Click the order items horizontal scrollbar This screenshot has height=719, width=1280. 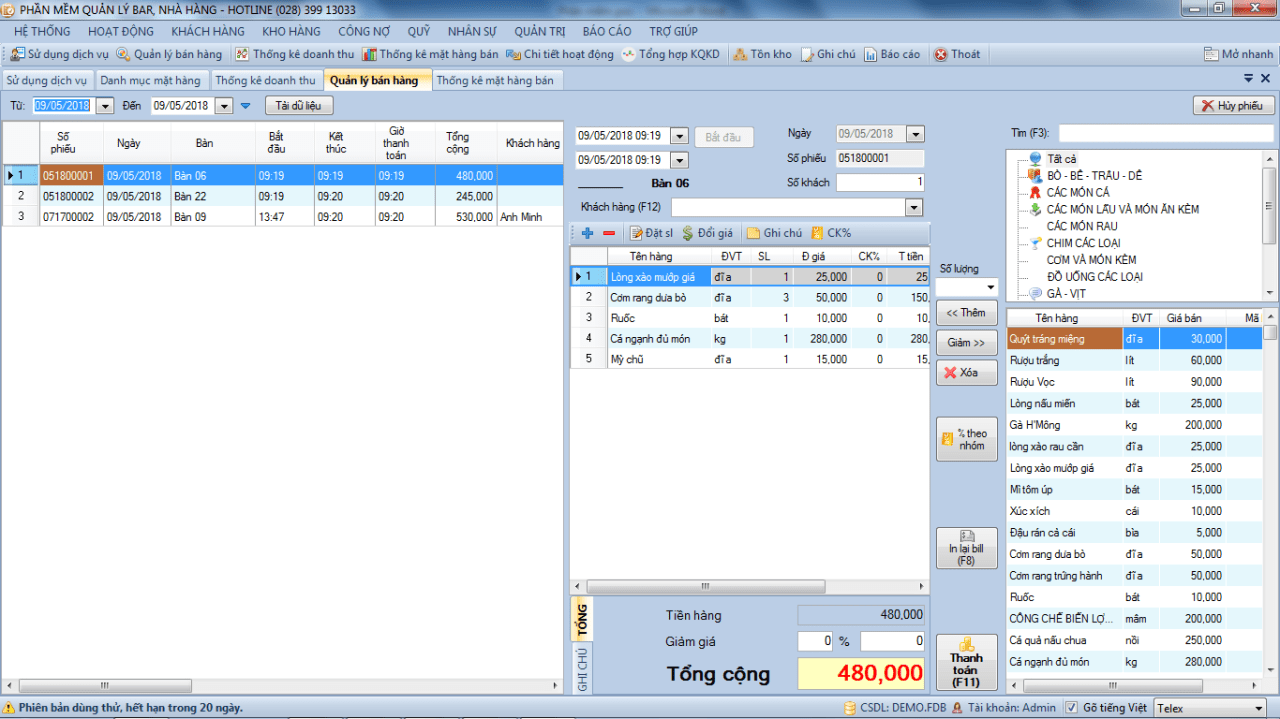[x=750, y=587]
